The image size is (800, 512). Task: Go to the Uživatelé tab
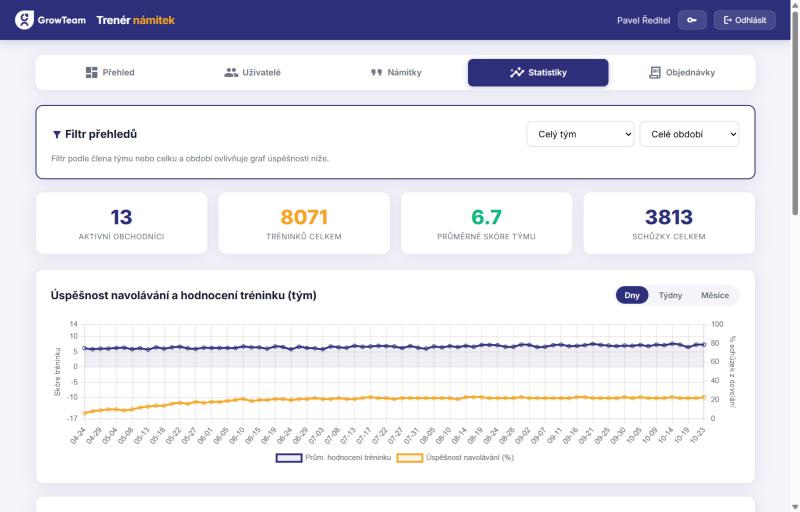pyautogui.click(x=253, y=72)
